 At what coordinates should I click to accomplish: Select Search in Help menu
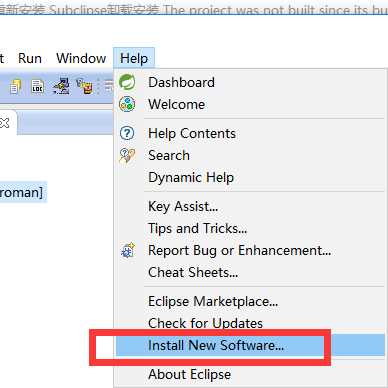coord(250,155)
